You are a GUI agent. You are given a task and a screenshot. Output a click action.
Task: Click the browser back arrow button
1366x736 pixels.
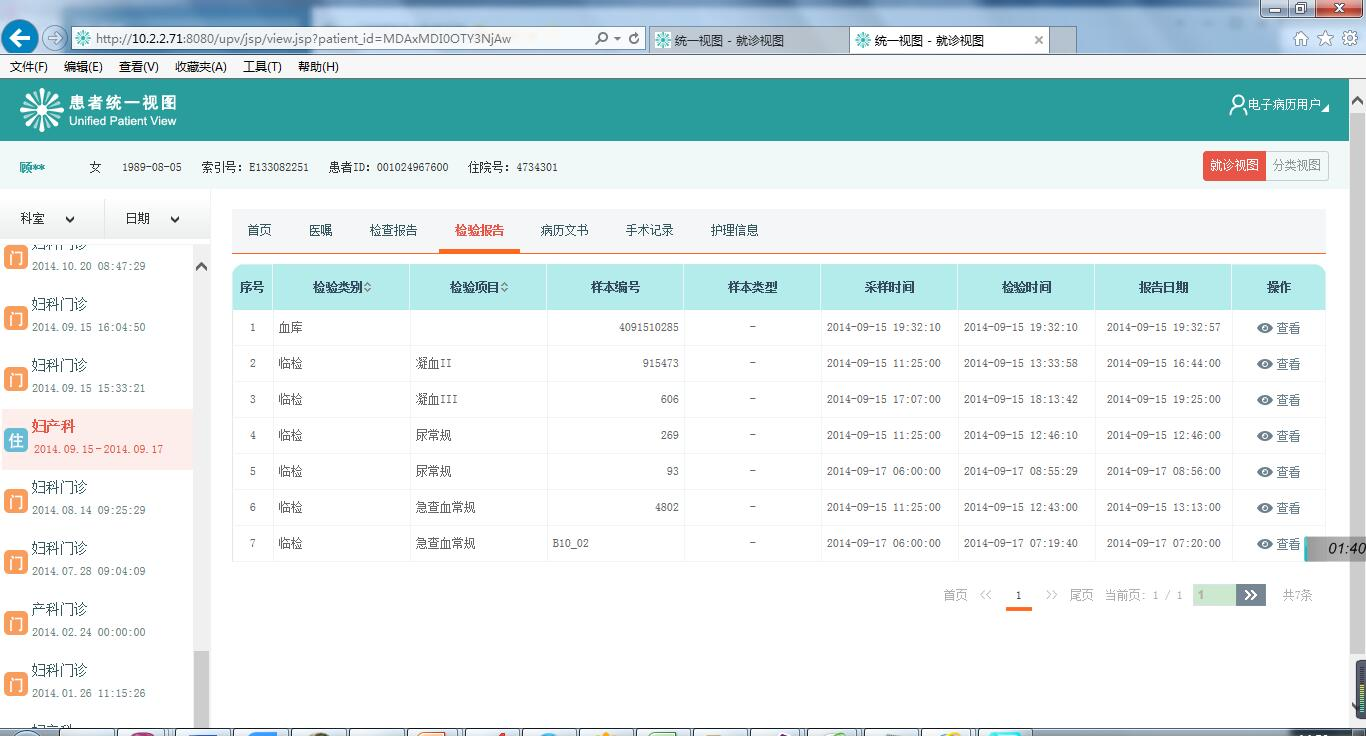tap(20, 38)
